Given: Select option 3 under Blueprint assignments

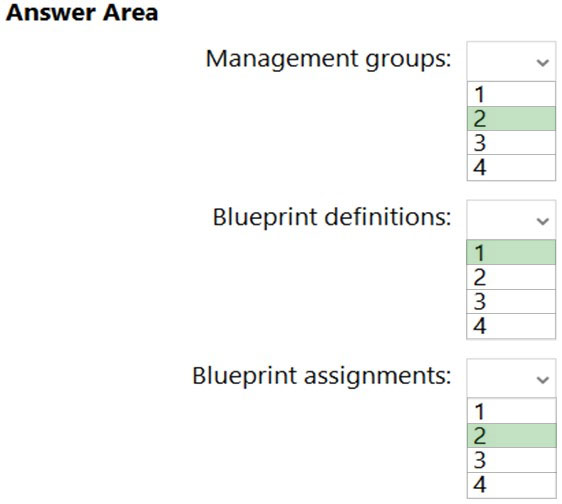Looking at the screenshot, I should [511, 460].
